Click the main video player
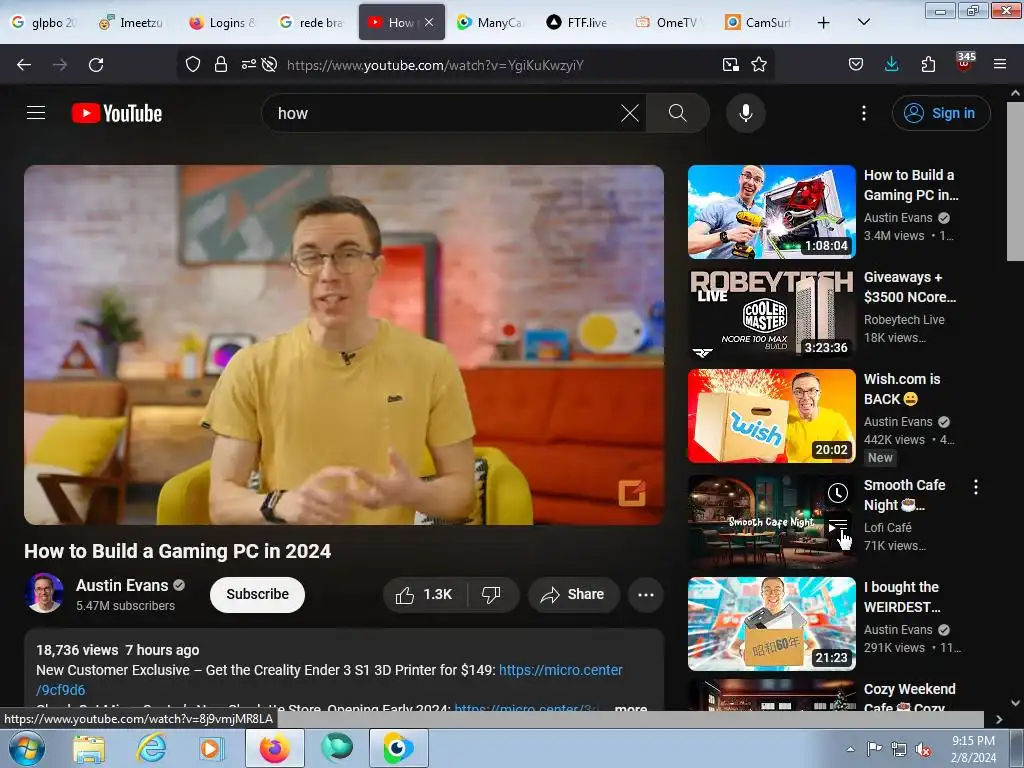 344,345
